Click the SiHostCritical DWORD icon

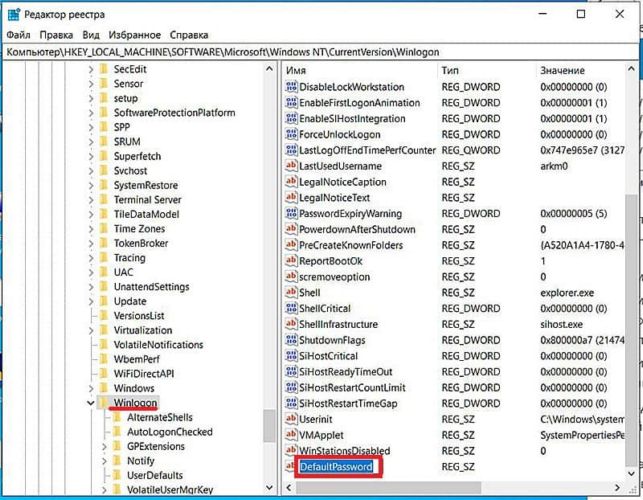tap(291, 356)
